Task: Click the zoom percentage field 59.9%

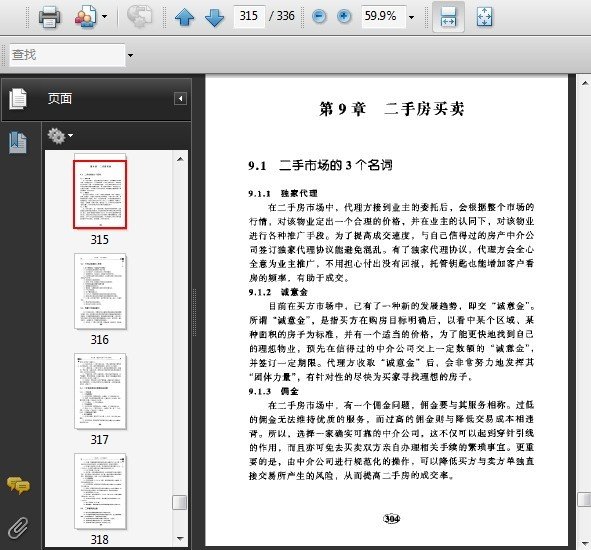Action: [383, 16]
